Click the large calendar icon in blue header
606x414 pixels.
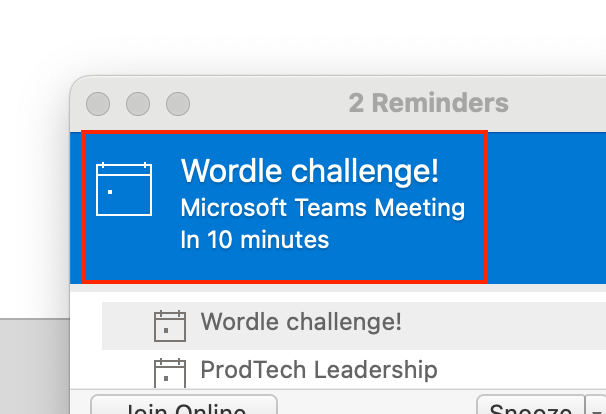[x=124, y=188]
